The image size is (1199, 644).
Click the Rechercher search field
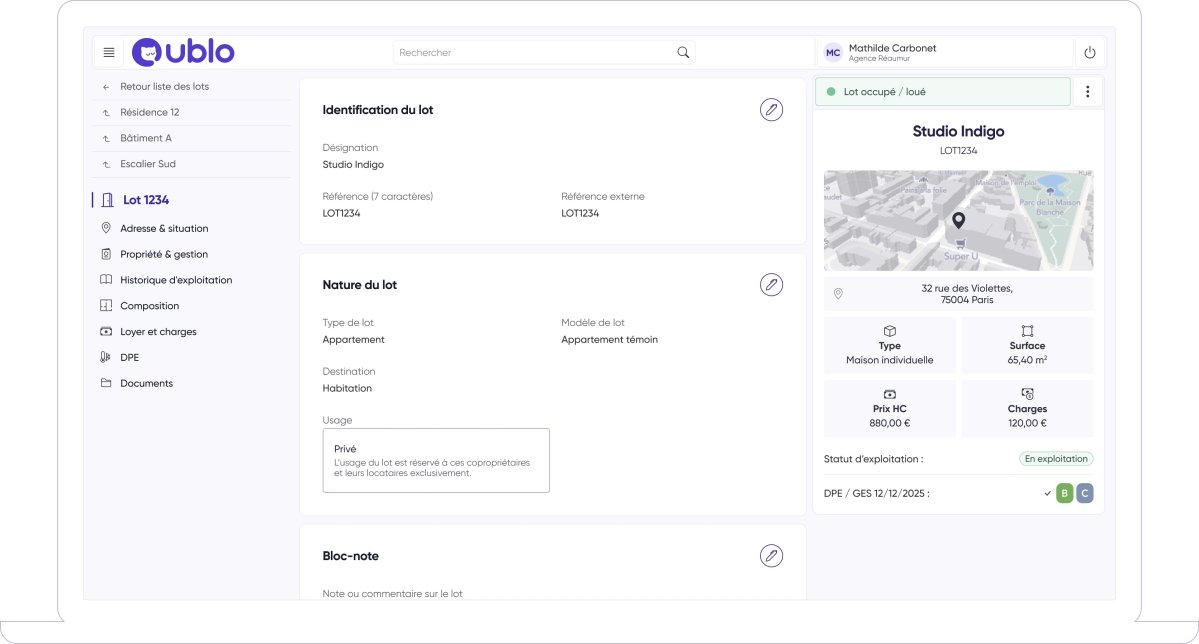[x=535, y=53]
